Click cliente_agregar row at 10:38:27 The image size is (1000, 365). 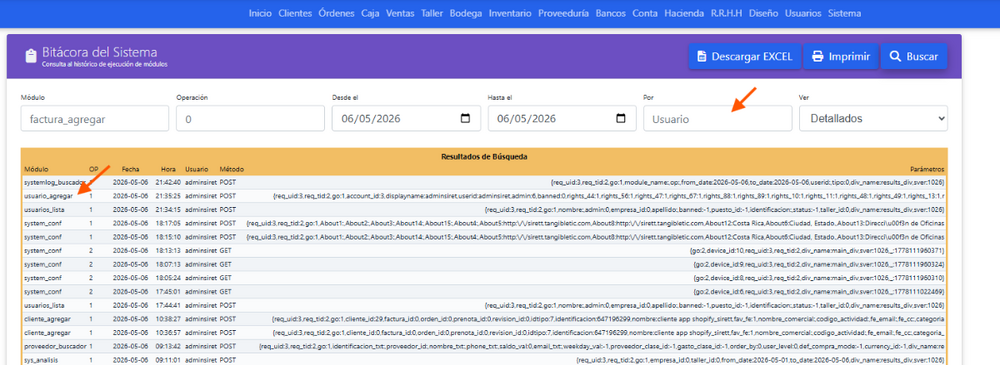484,319
